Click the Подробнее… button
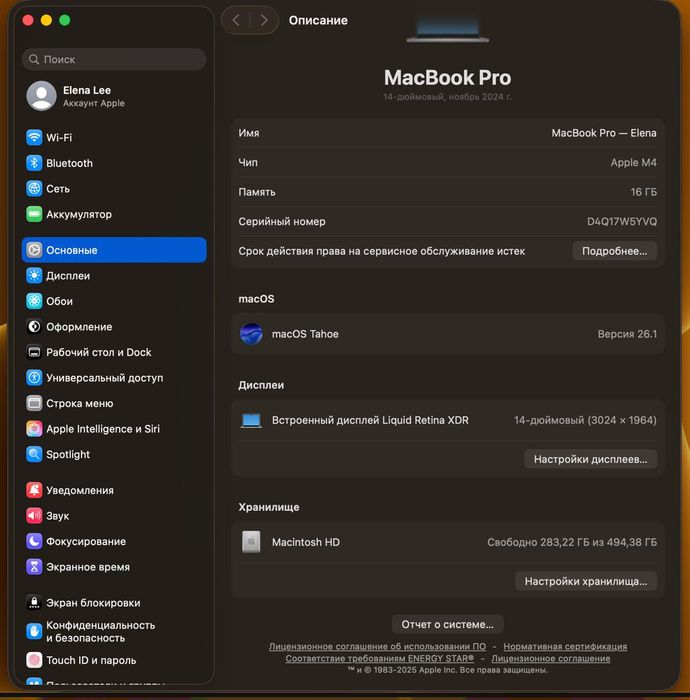 coord(615,251)
